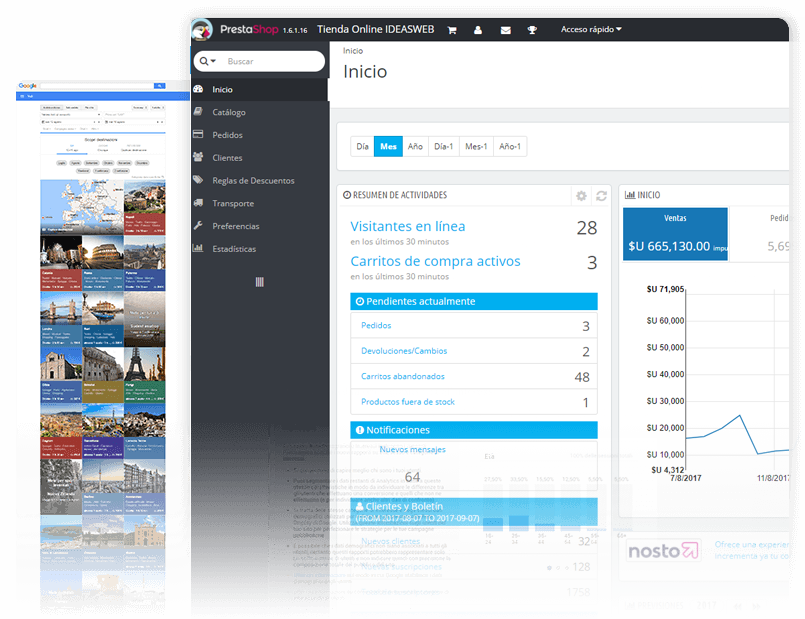Open the envelope messages icon in header

pyautogui.click(x=506, y=30)
